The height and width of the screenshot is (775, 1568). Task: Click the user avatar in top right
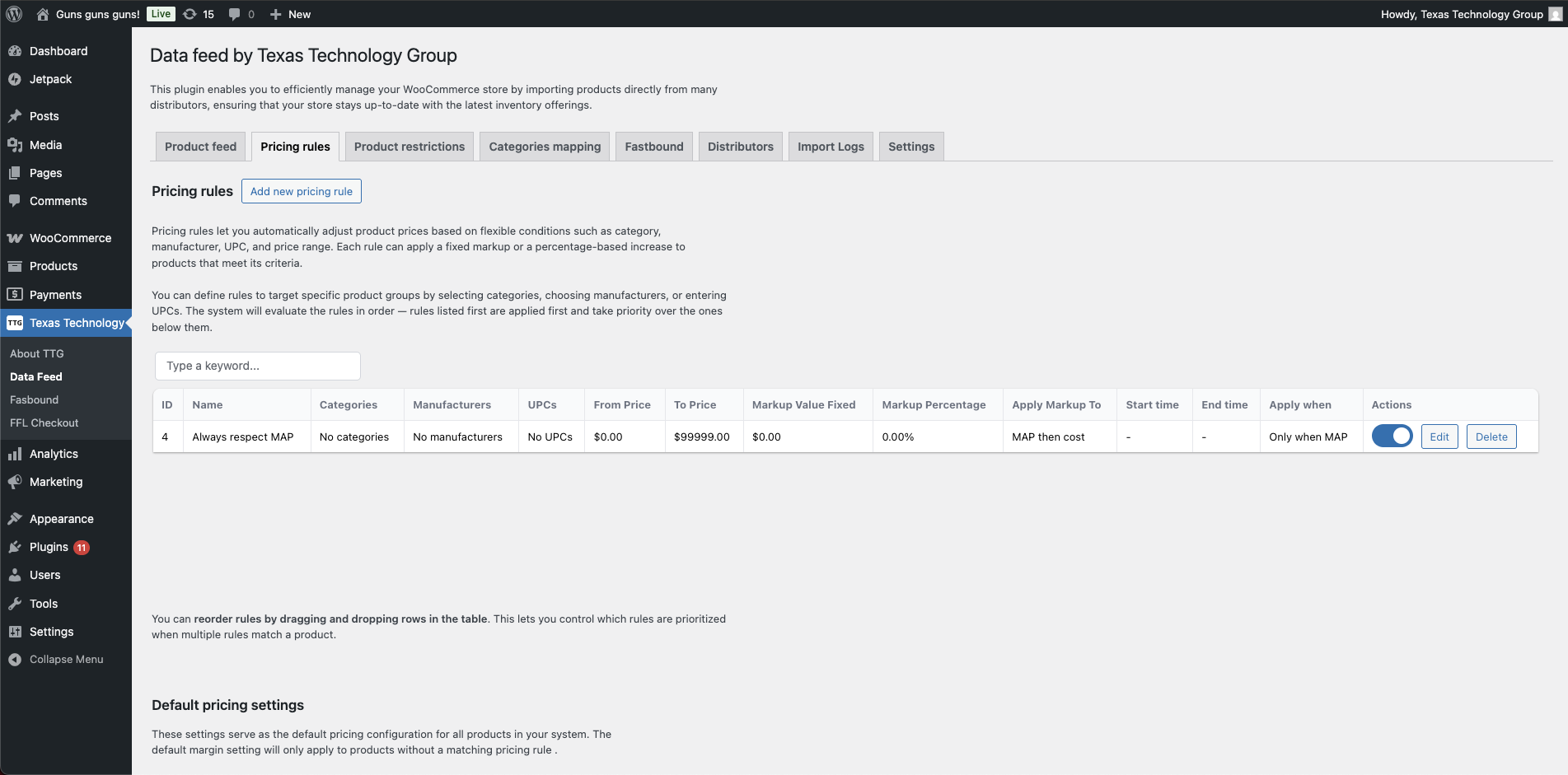pos(1555,14)
